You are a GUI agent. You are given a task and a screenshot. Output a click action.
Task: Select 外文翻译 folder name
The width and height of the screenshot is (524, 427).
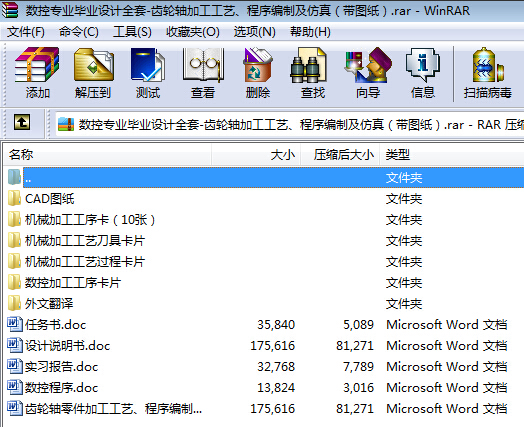click(49, 303)
